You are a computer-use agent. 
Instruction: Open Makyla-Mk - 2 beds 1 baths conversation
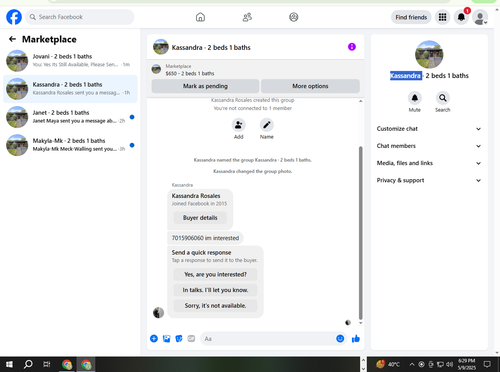pyautogui.click(x=70, y=145)
